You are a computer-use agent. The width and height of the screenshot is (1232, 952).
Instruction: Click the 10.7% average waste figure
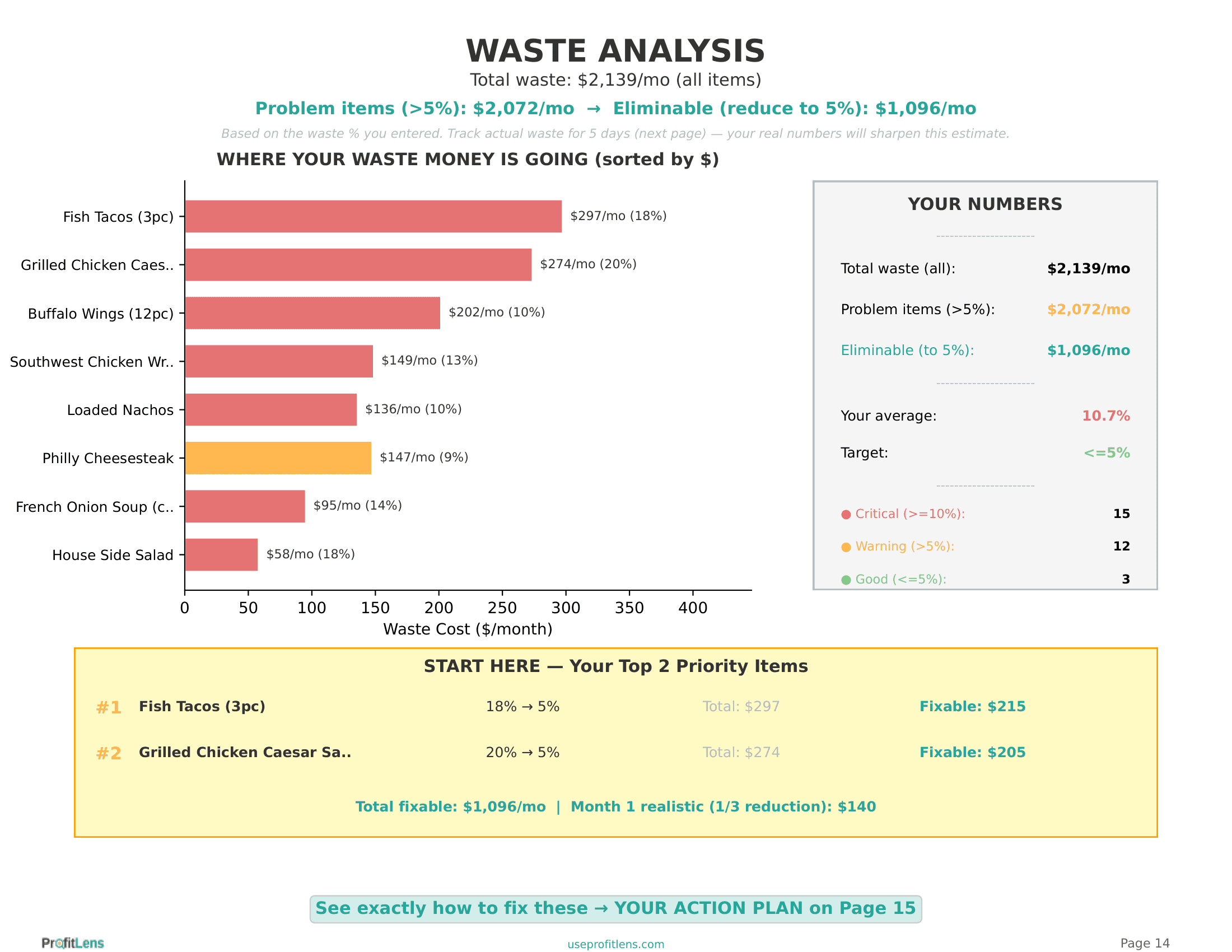(x=1105, y=416)
